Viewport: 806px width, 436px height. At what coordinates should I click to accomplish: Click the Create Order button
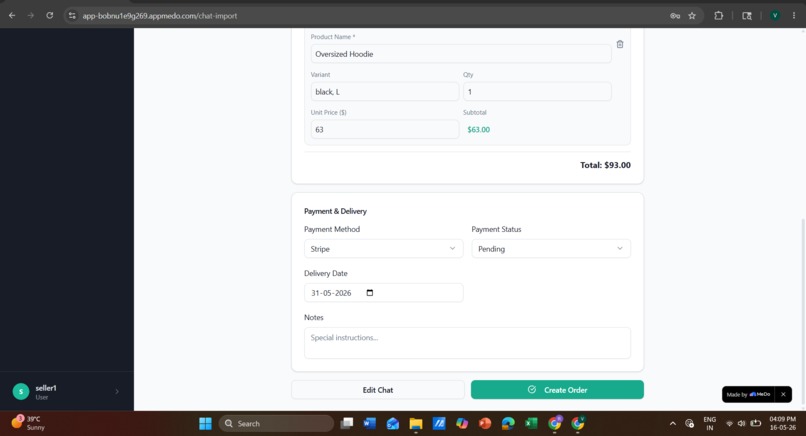[x=557, y=390]
